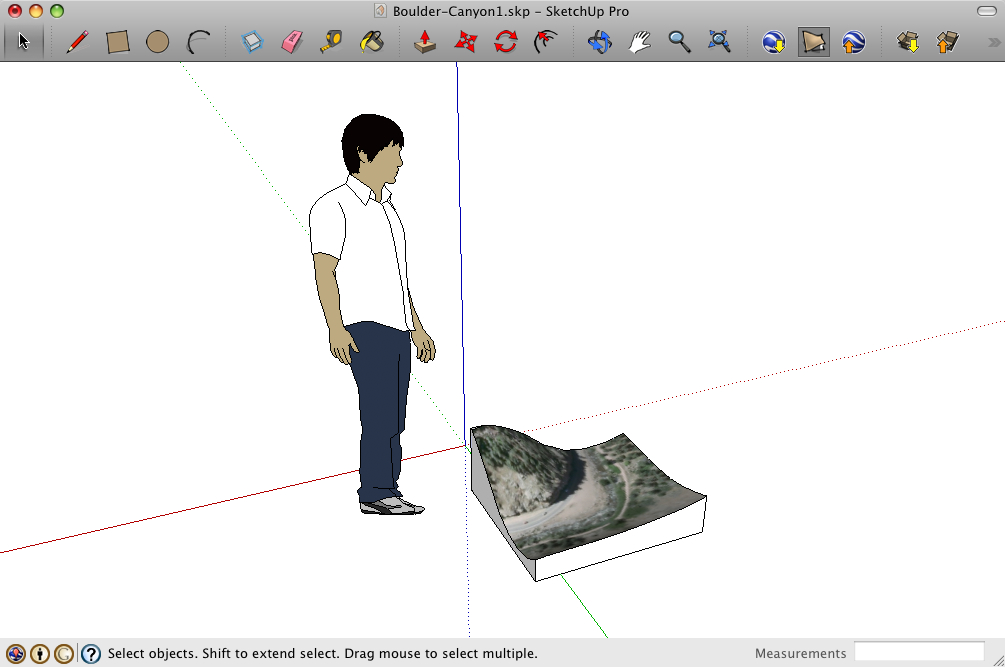Image resolution: width=1005 pixels, height=667 pixels.
Task: Select the Orbit tool
Action: (x=600, y=42)
